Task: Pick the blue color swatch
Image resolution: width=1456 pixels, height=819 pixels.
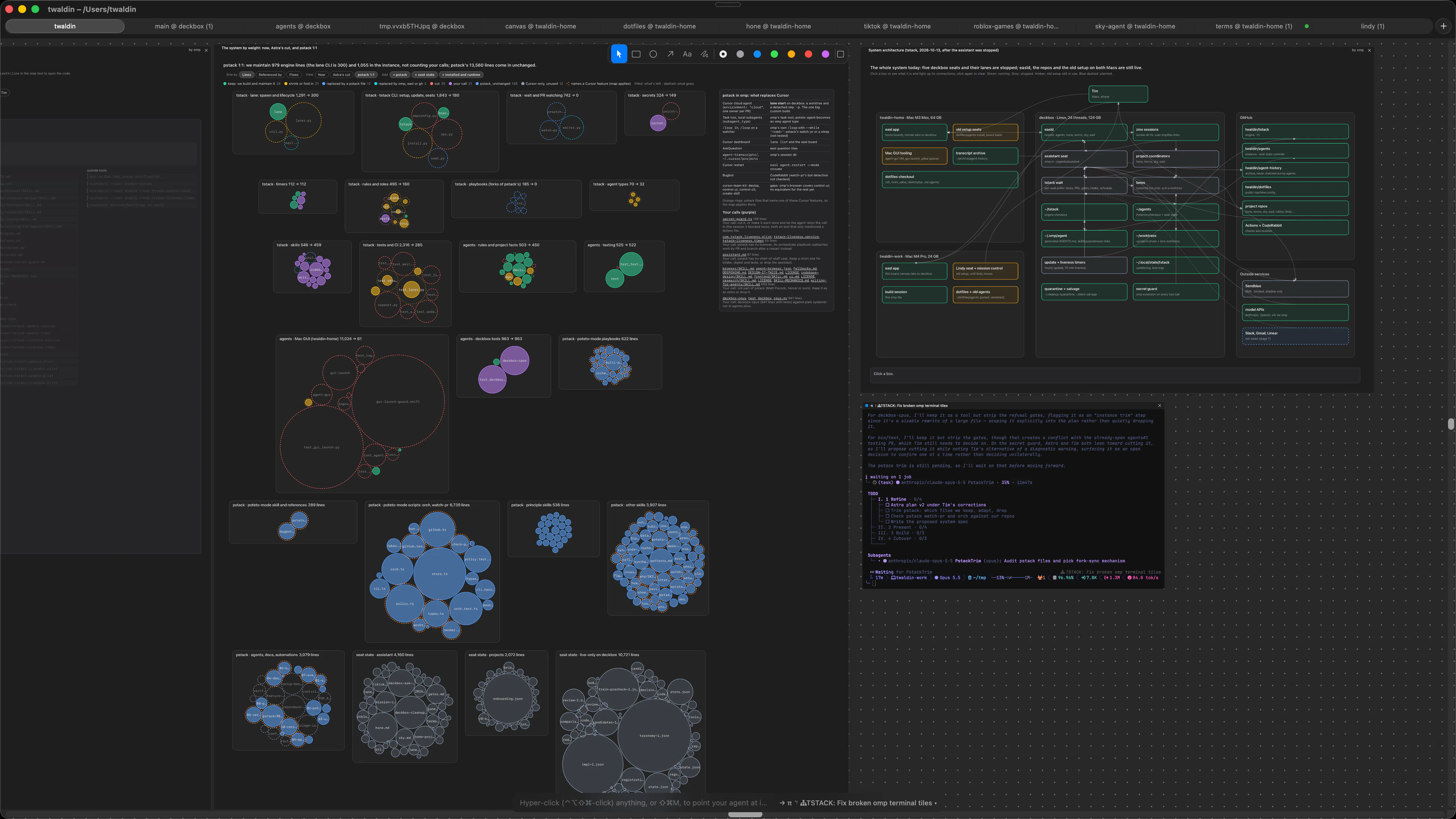Action: pyautogui.click(x=757, y=54)
